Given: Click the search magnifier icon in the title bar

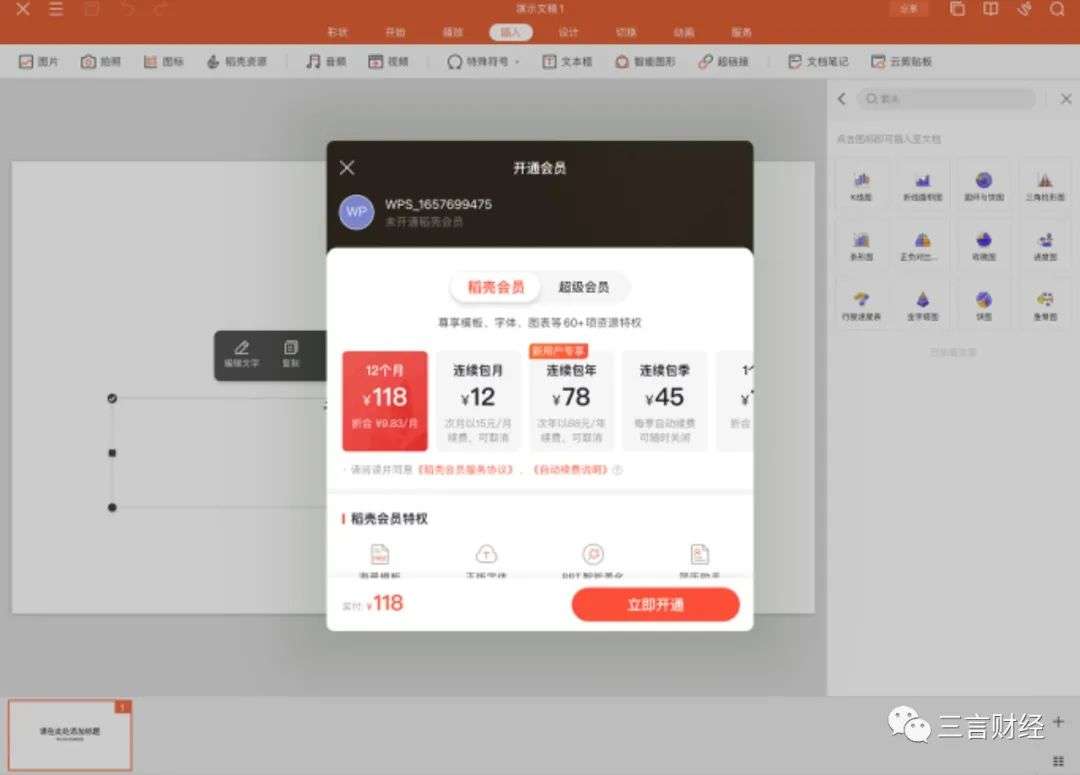Looking at the screenshot, I should tap(1057, 9).
